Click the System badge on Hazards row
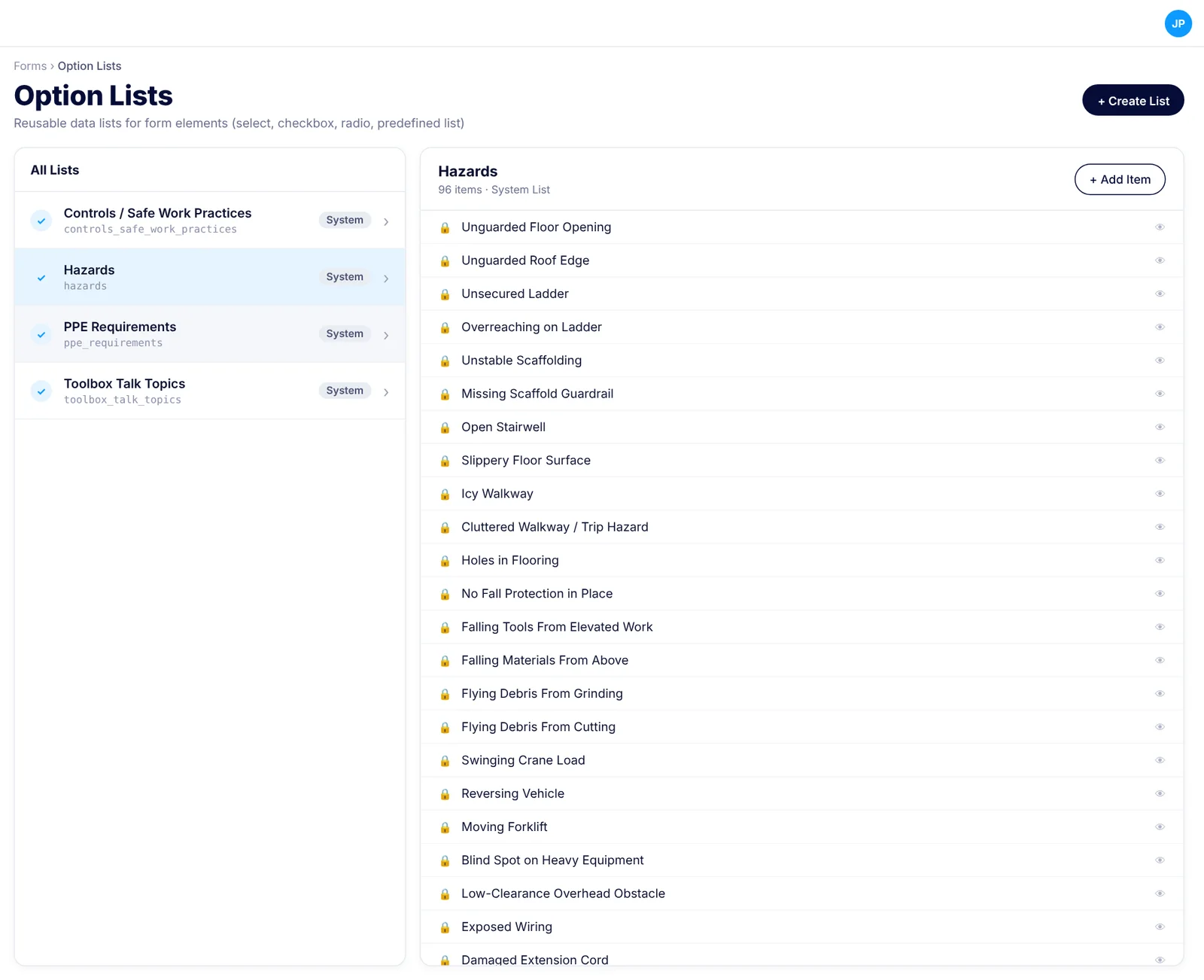The height and width of the screenshot is (980, 1204). click(x=345, y=277)
